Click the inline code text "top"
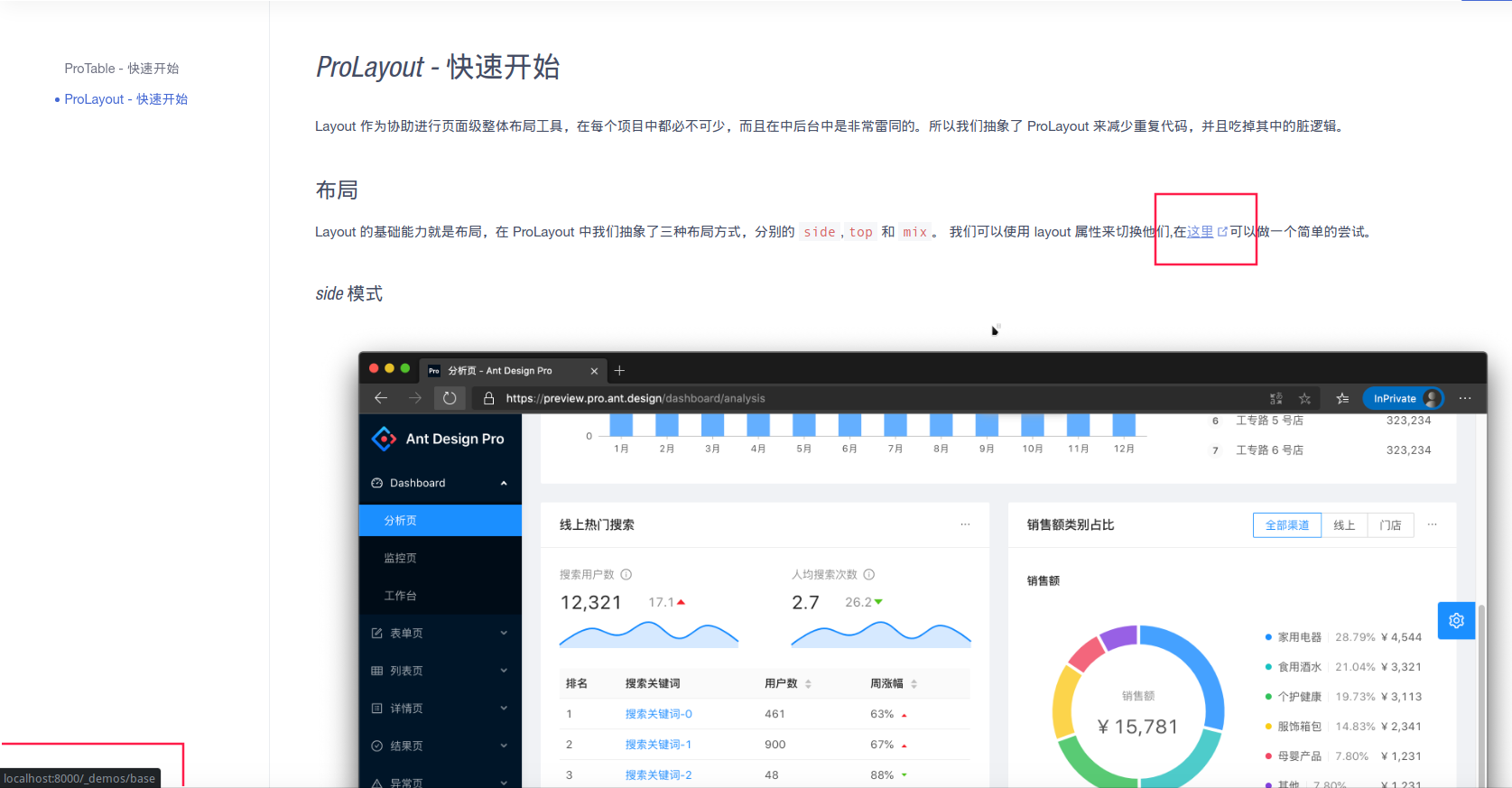Image resolution: width=1512 pixels, height=788 pixels. tap(861, 232)
